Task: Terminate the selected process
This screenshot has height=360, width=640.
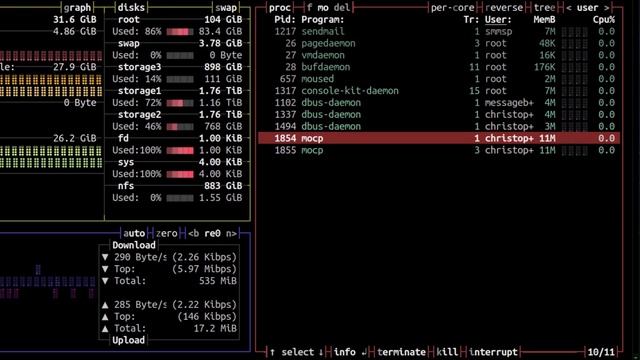Action: pos(402,352)
